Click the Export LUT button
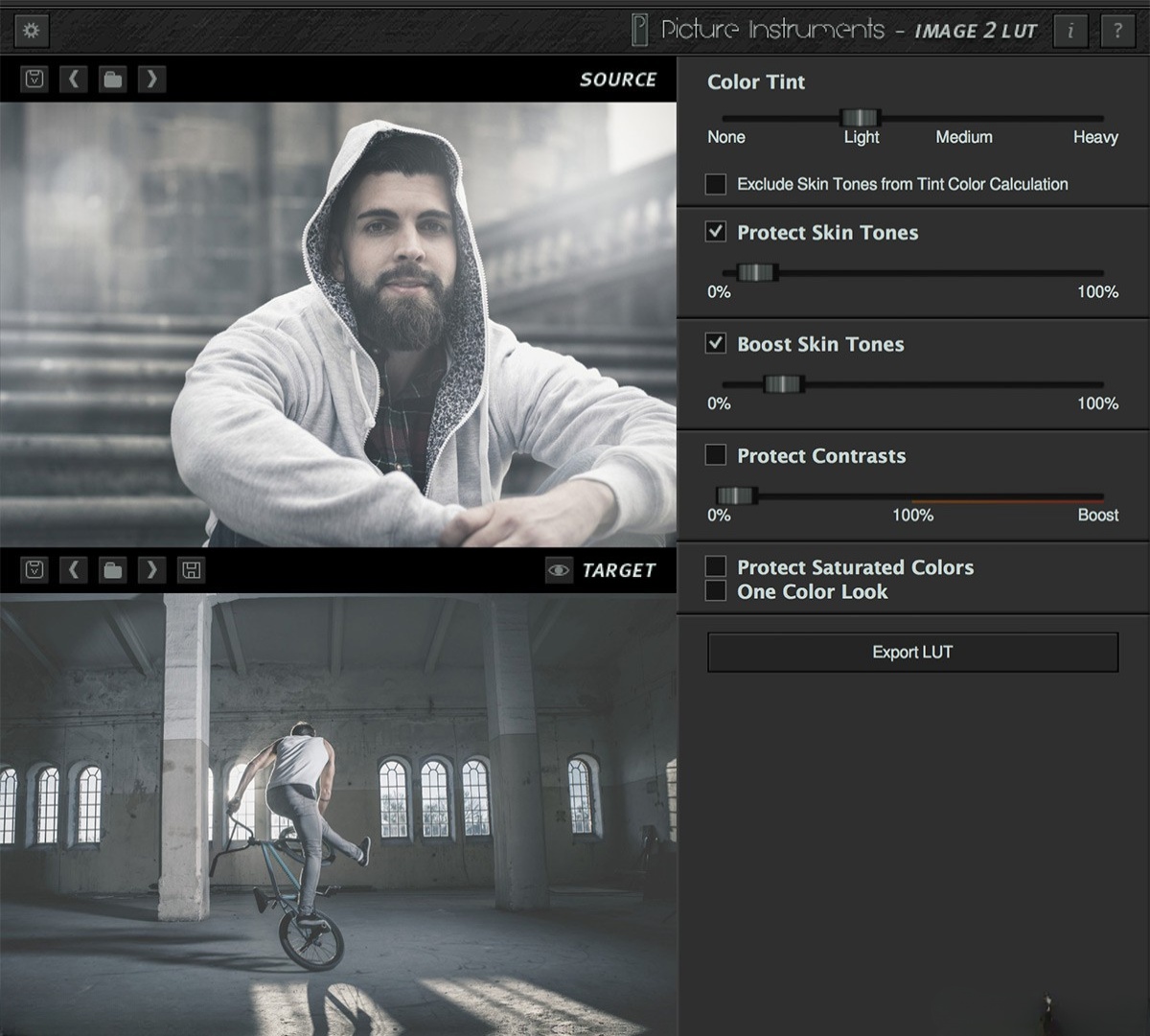 click(911, 652)
